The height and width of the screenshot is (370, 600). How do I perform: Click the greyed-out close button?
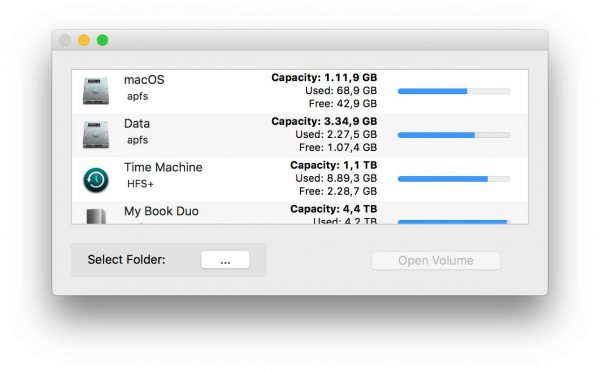65,40
